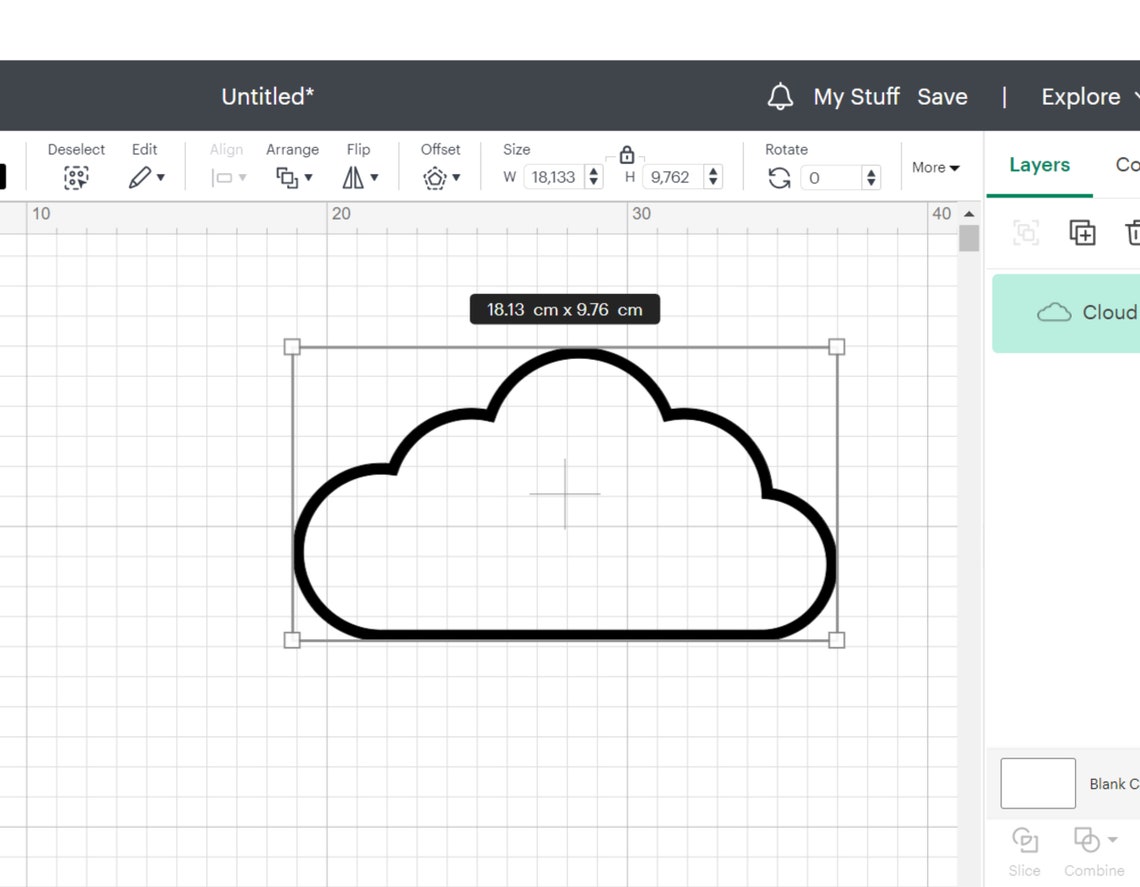Open My Stuff
The width and height of the screenshot is (1140, 887).
pyautogui.click(x=856, y=96)
